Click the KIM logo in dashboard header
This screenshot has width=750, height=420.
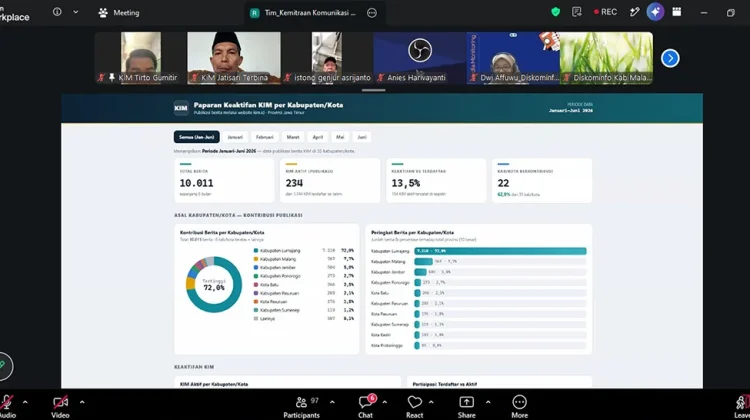(x=181, y=108)
